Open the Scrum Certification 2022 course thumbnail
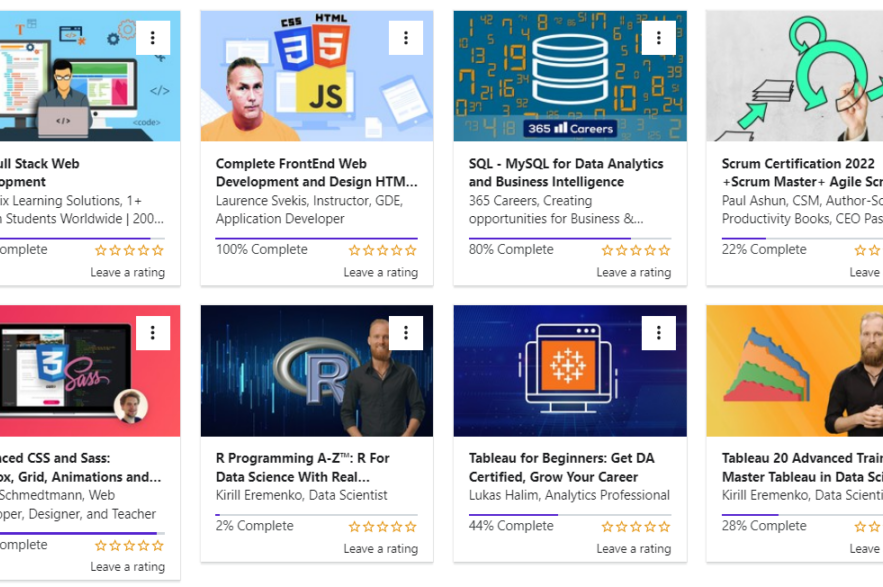The height and width of the screenshot is (587, 883). [x=795, y=76]
